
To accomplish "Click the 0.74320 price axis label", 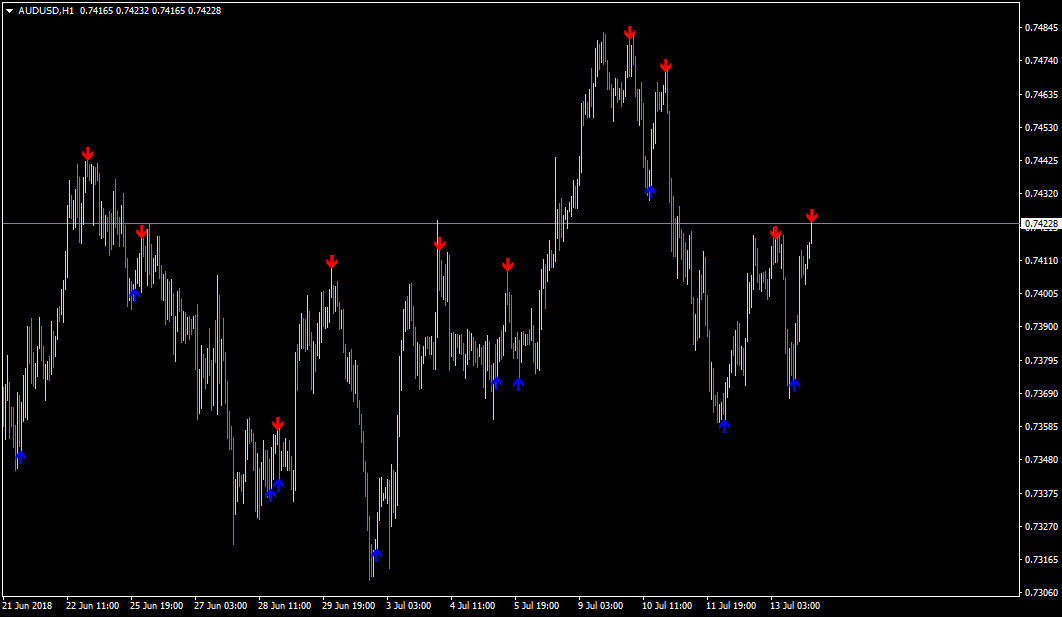I will tap(1041, 194).
